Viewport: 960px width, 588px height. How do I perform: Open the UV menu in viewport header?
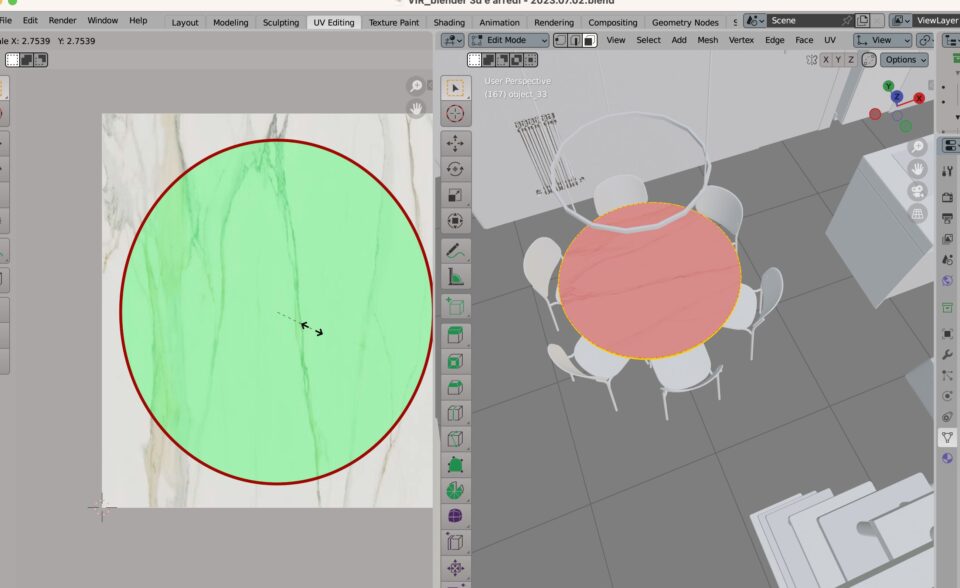[829, 40]
